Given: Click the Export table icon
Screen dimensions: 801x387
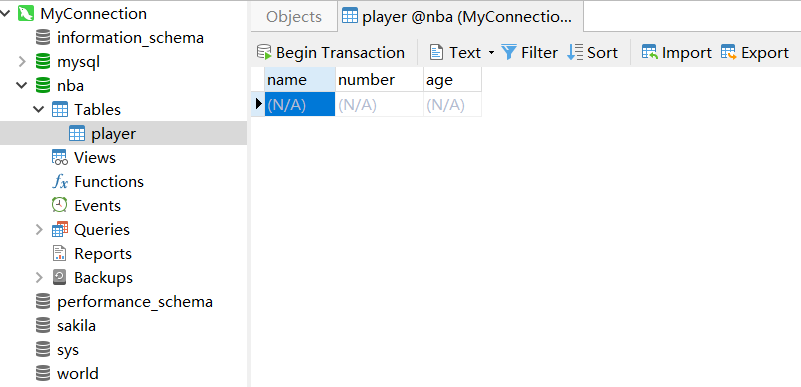Looking at the screenshot, I should pos(728,53).
